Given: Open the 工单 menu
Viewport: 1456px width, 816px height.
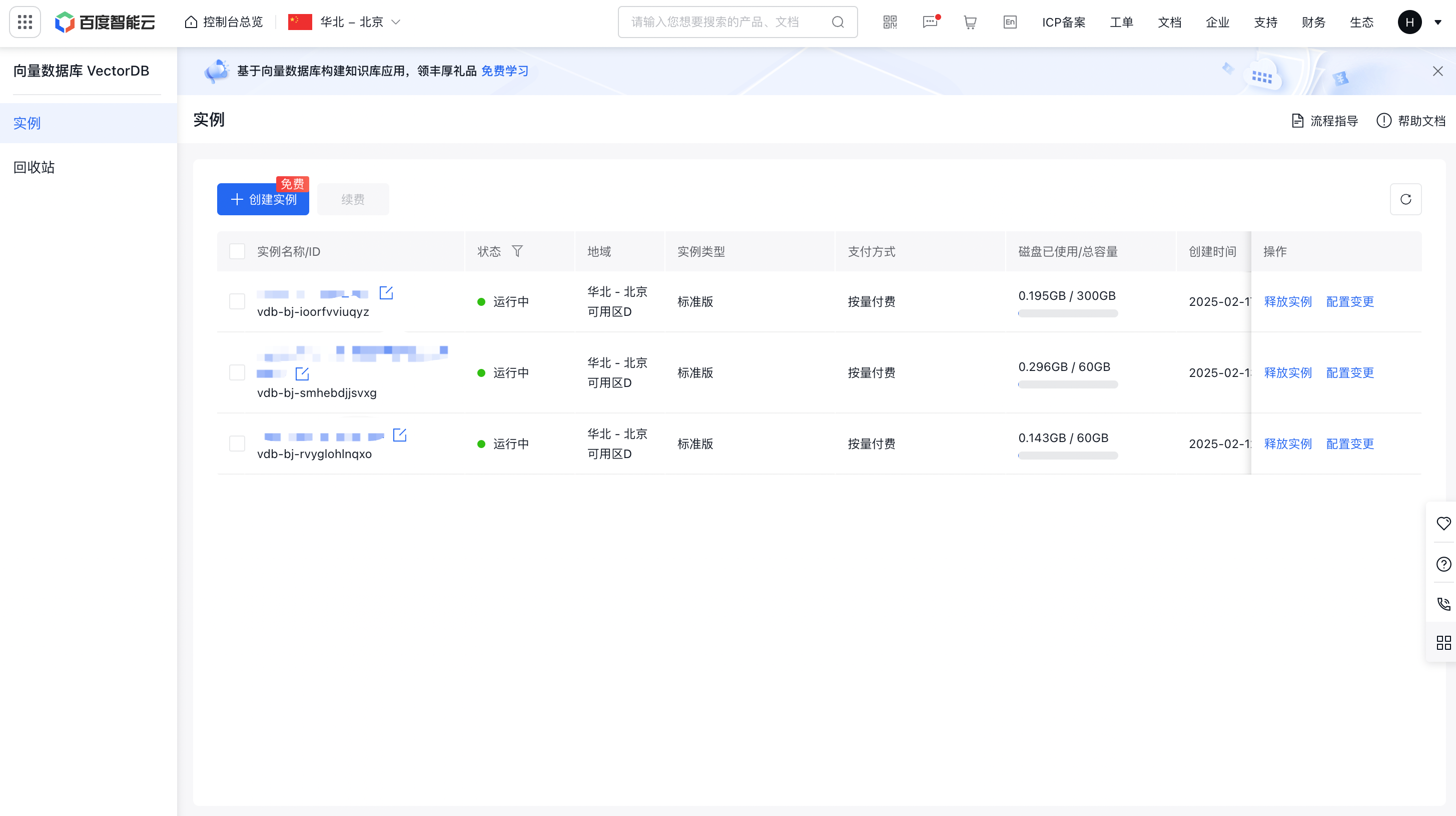Looking at the screenshot, I should [1121, 22].
